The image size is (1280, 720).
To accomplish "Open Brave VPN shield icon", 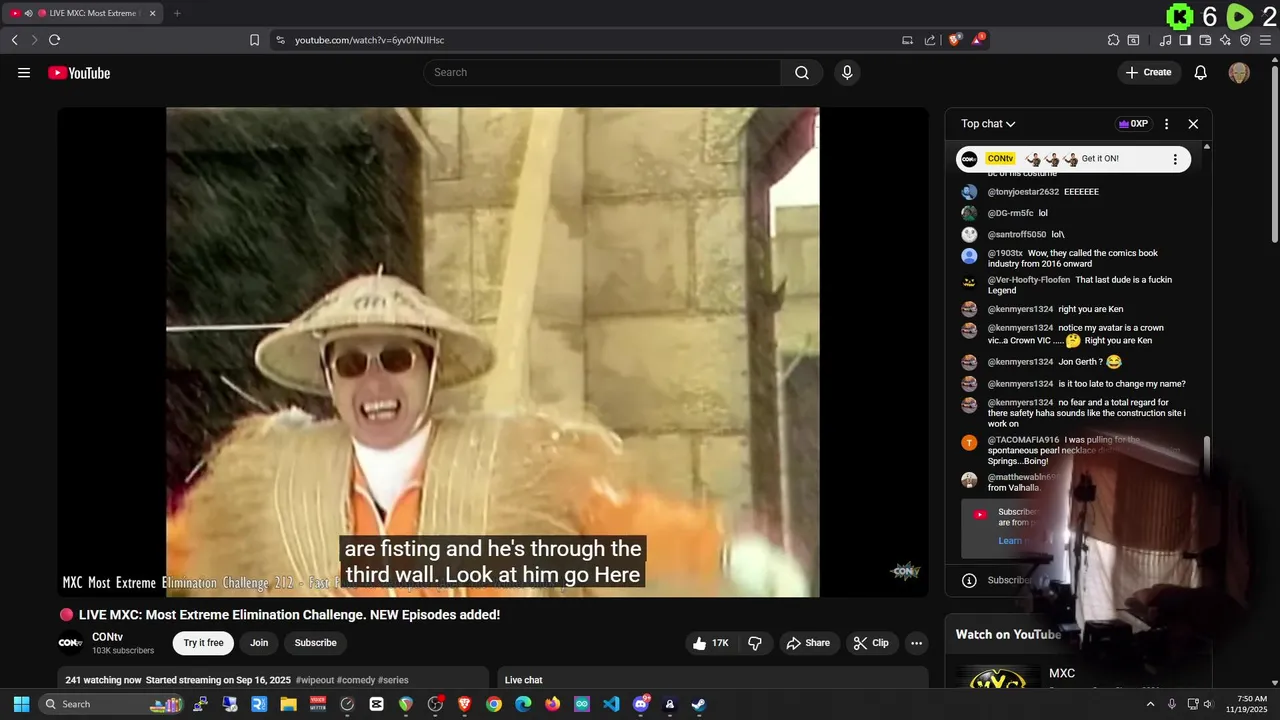I will pyautogui.click(x=1245, y=40).
